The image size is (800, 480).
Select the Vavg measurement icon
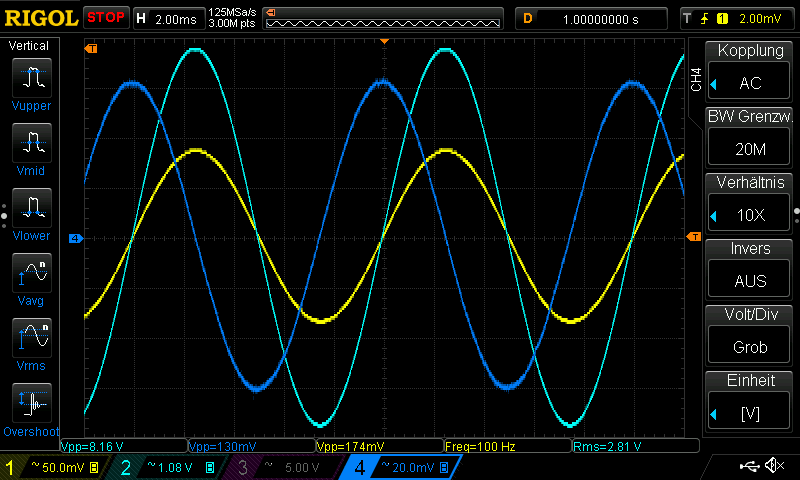point(32,273)
